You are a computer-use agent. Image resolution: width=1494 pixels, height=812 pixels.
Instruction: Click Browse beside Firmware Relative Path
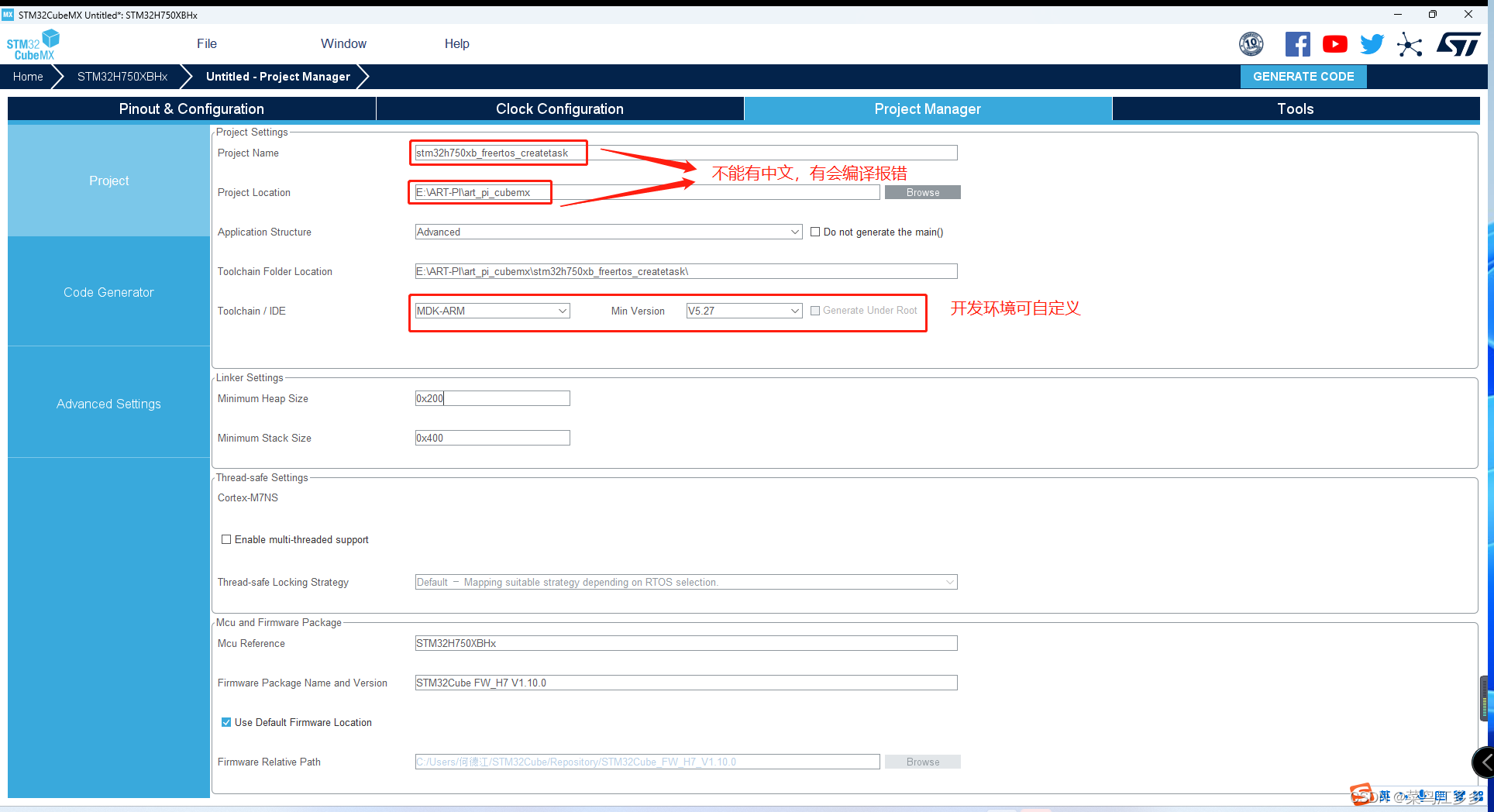coord(922,762)
